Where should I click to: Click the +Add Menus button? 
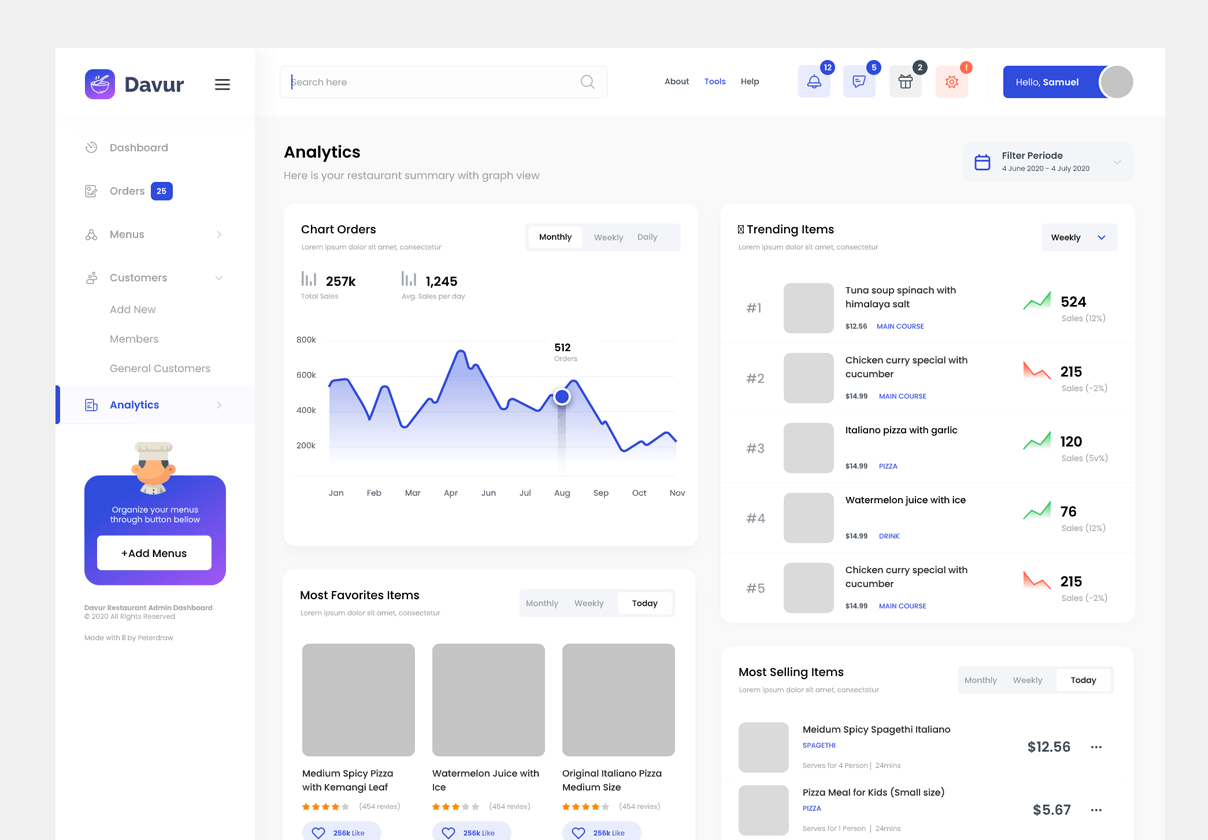tap(154, 553)
